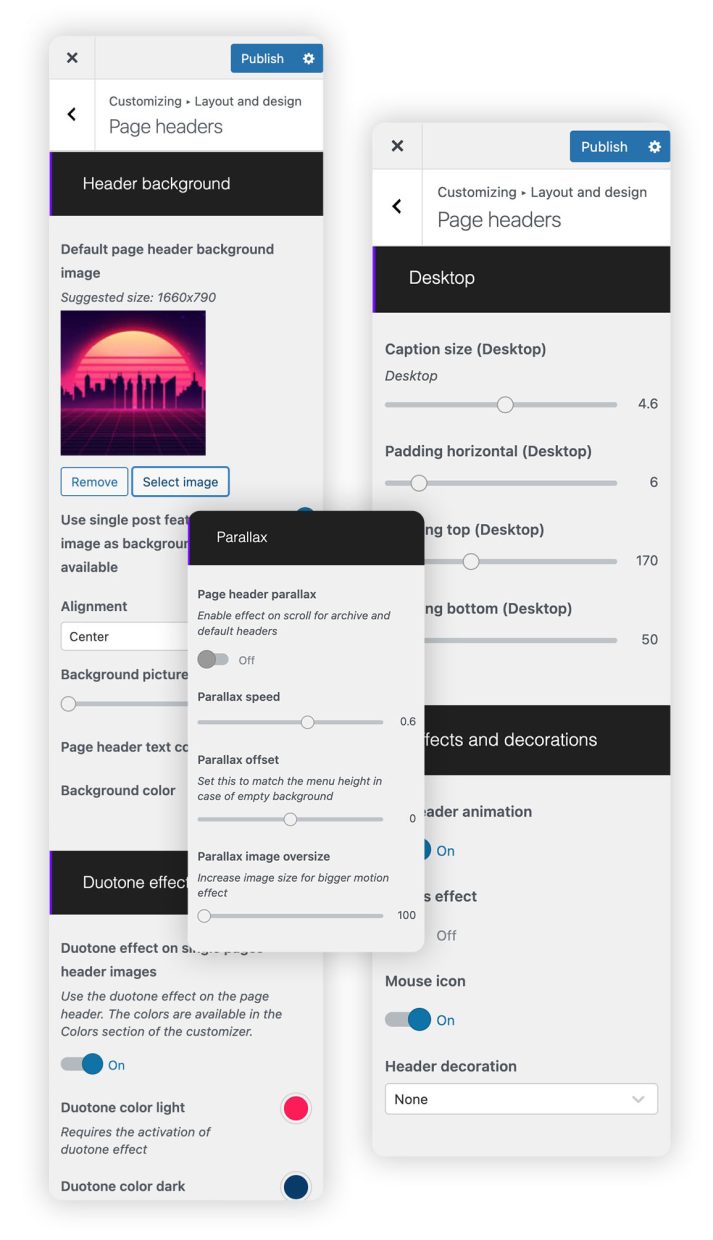
Task: Click gear icon beside right Publish button
Action: tap(654, 146)
